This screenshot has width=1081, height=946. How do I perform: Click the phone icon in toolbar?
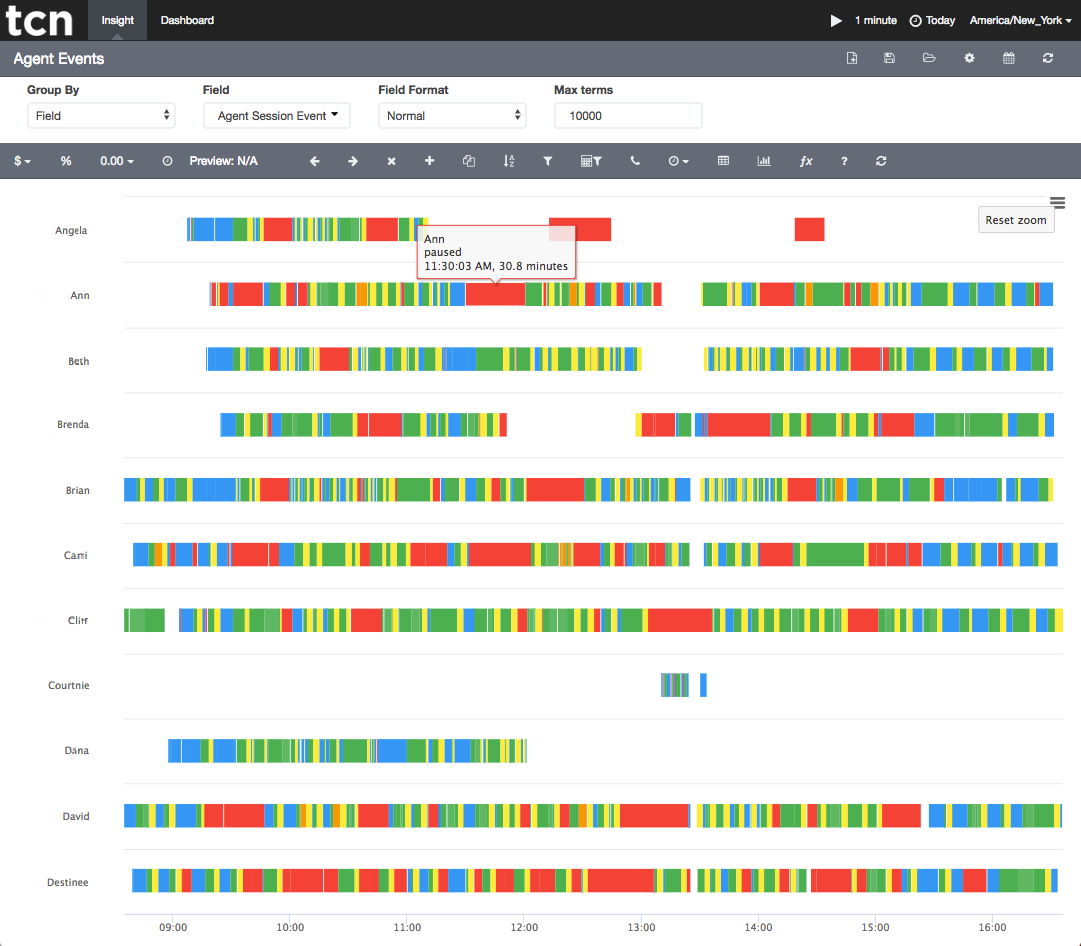coord(635,161)
